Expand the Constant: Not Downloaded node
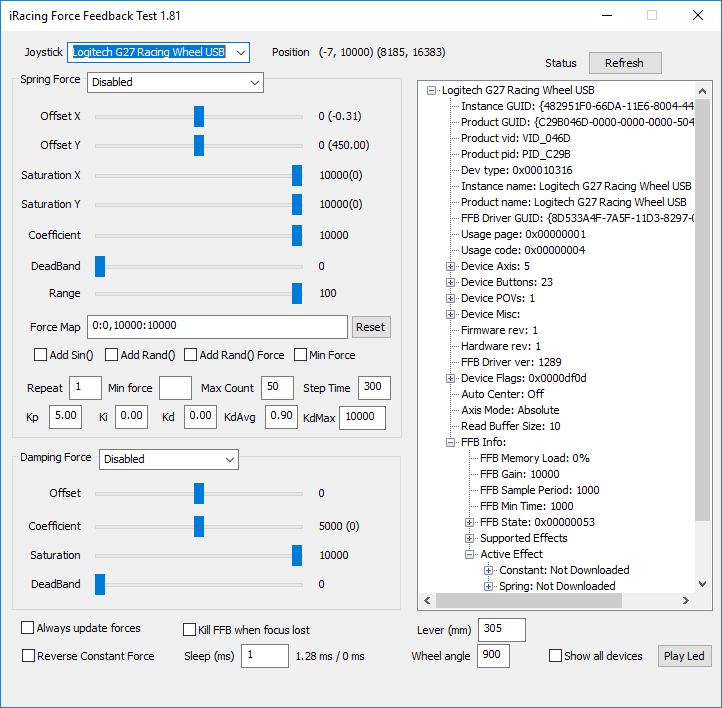Image resolution: width=722 pixels, height=708 pixels. (489, 571)
